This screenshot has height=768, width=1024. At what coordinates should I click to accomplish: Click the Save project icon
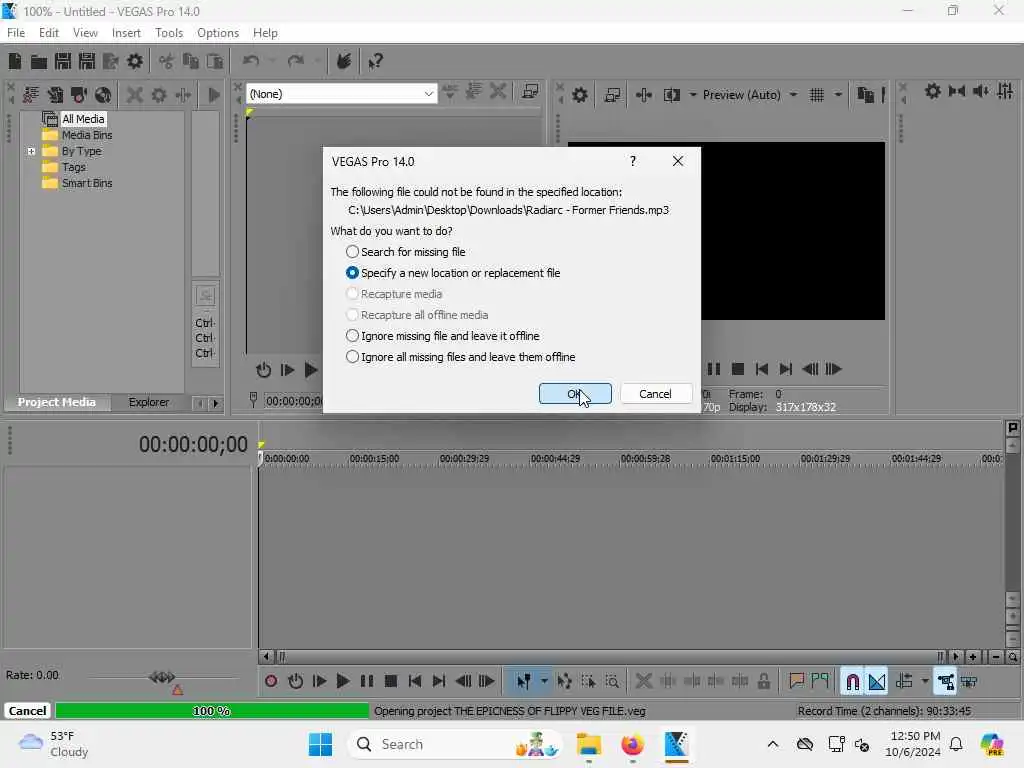[x=63, y=61]
